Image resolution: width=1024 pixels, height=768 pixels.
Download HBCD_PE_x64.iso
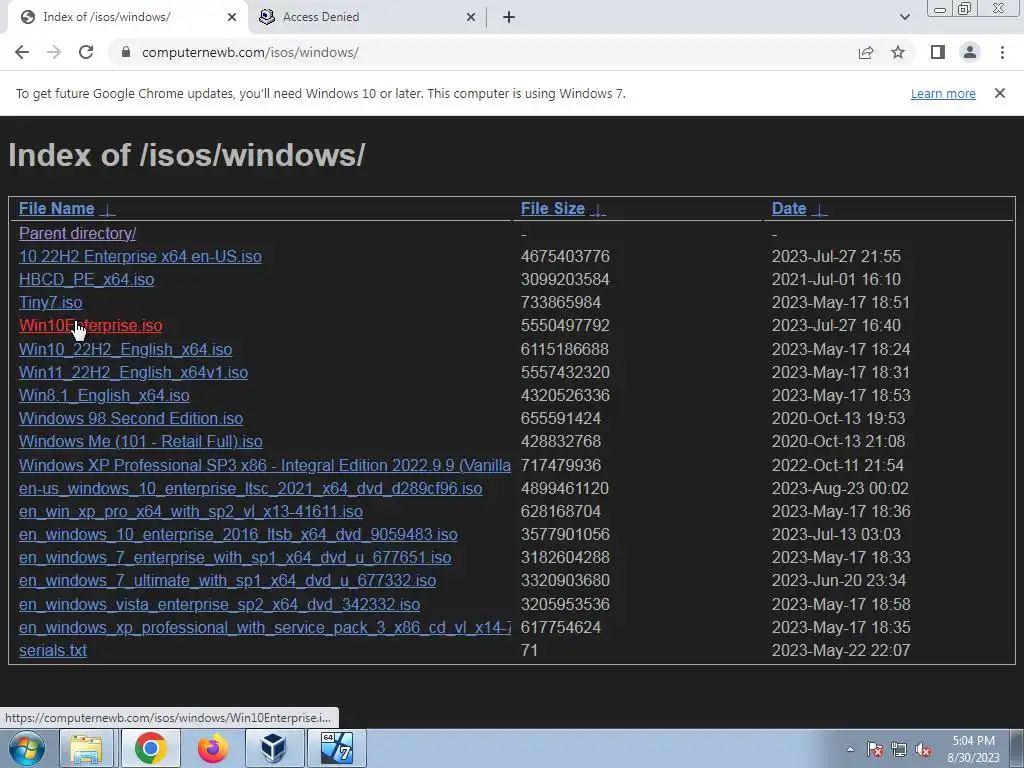pyautogui.click(x=86, y=280)
